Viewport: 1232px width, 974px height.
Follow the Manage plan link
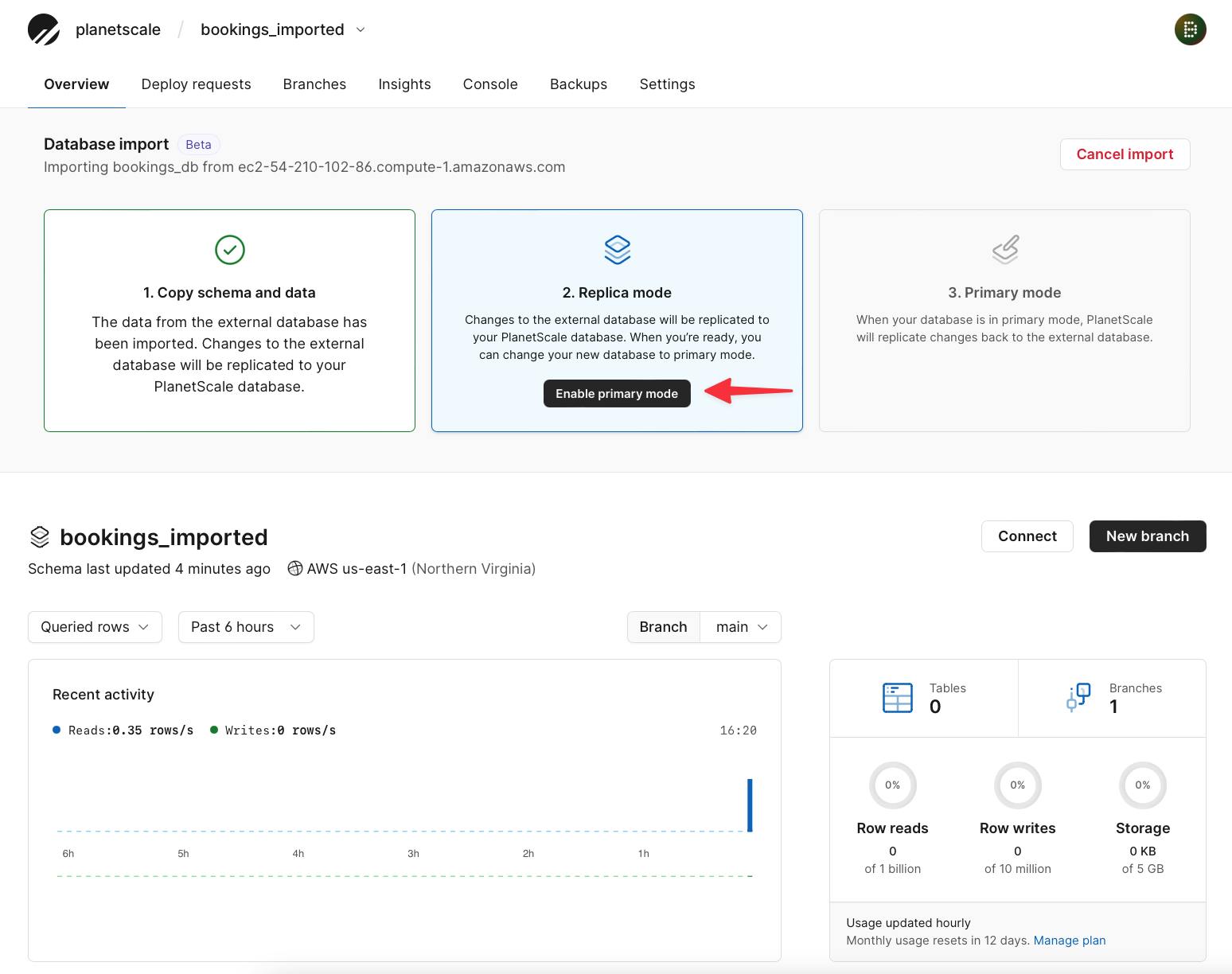coord(1069,941)
